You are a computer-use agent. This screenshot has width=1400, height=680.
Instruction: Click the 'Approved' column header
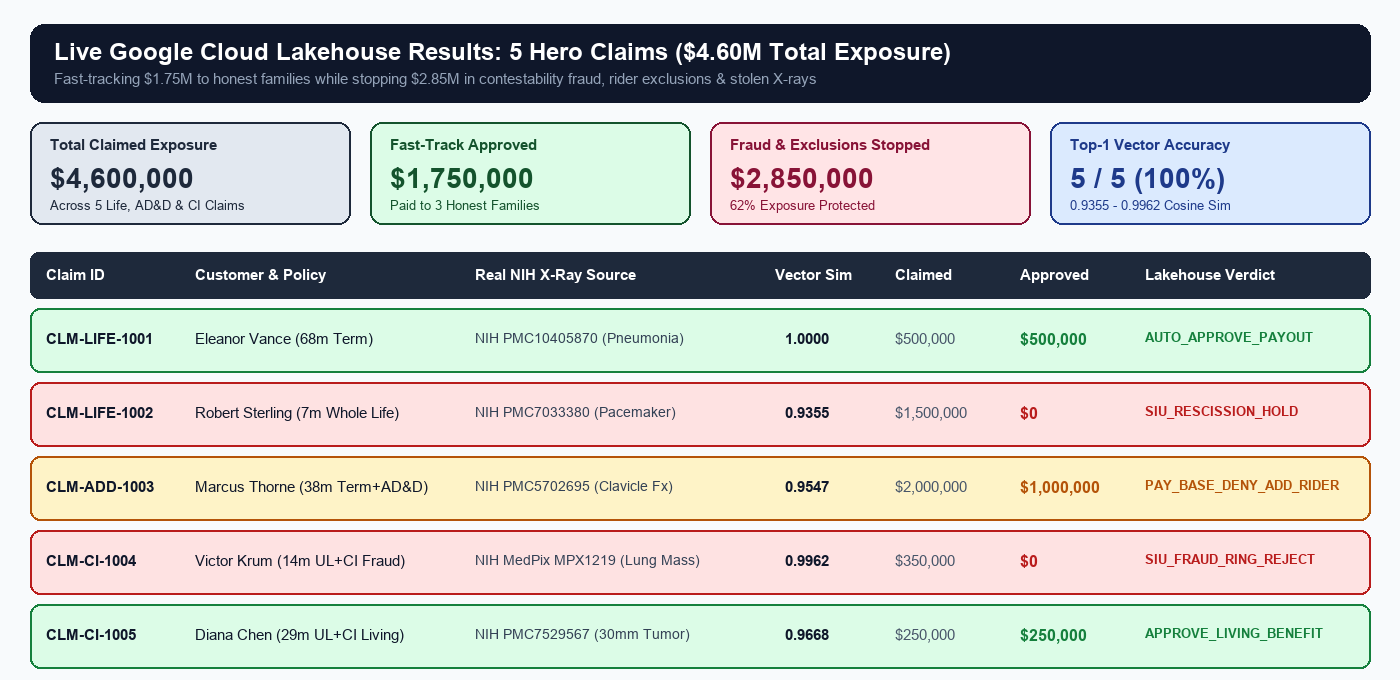(x=1054, y=275)
